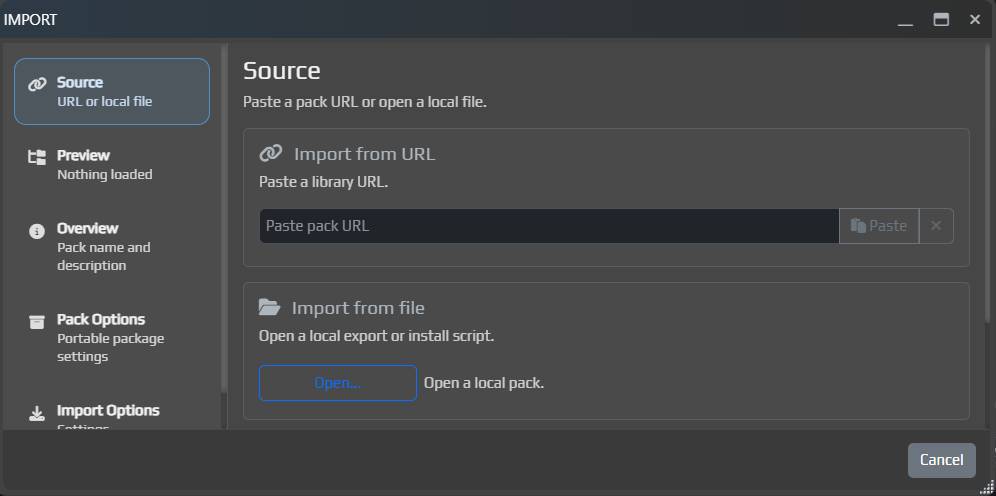Clear the URL field with the X button

936,226
